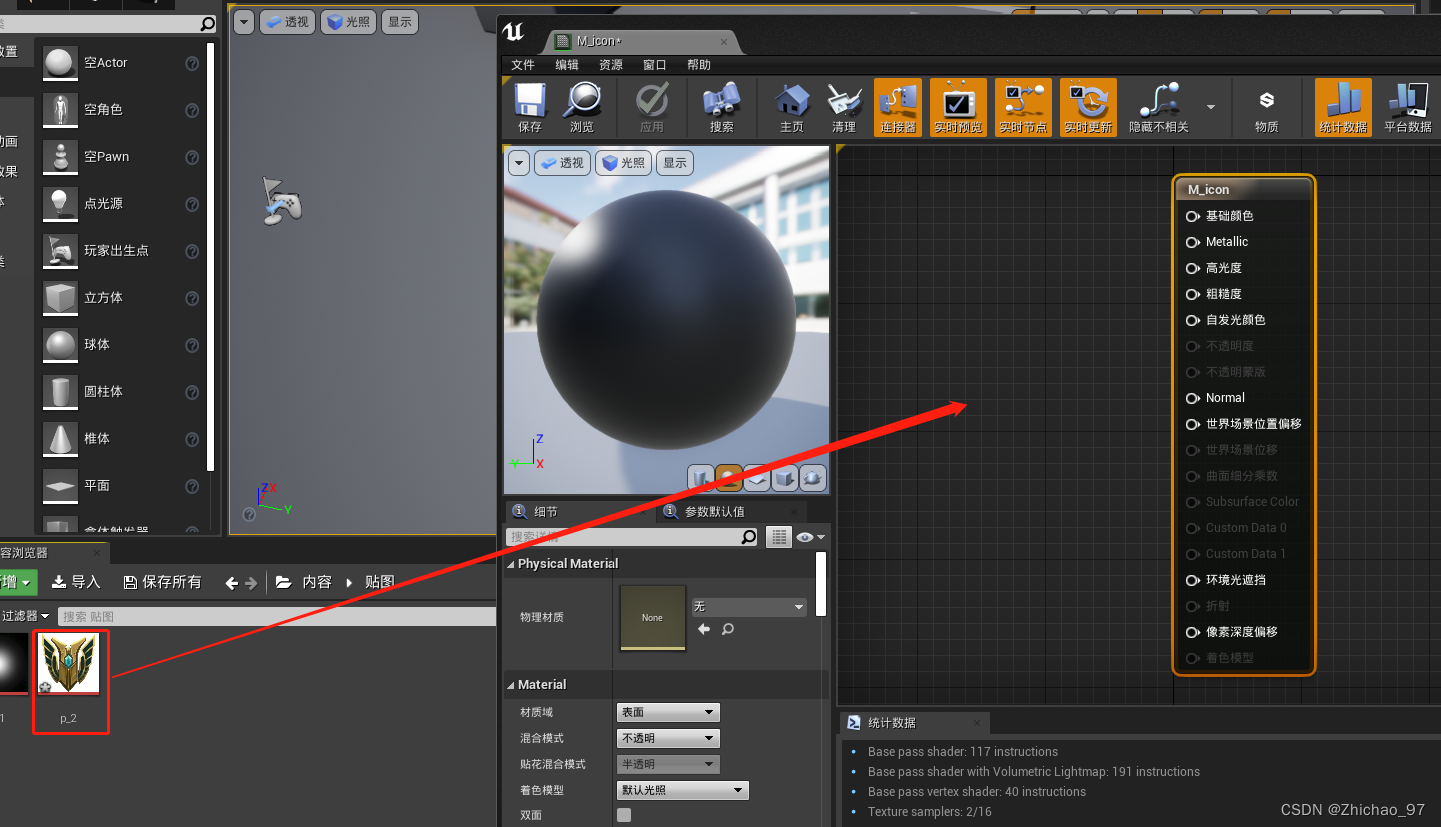Open 搜索 (Search) binoculars tool

pos(721,107)
